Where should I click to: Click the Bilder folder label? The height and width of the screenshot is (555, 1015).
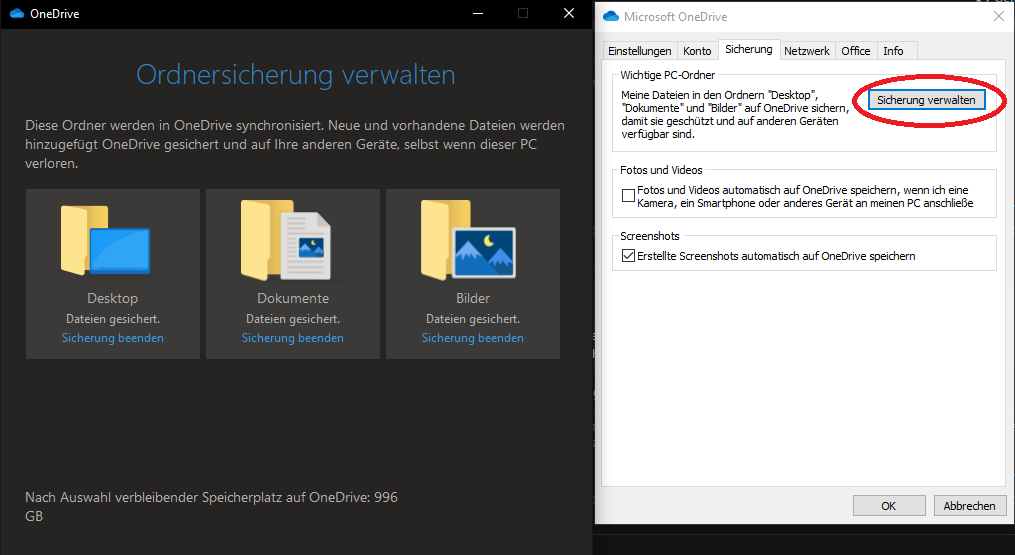(x=473, y=299)
